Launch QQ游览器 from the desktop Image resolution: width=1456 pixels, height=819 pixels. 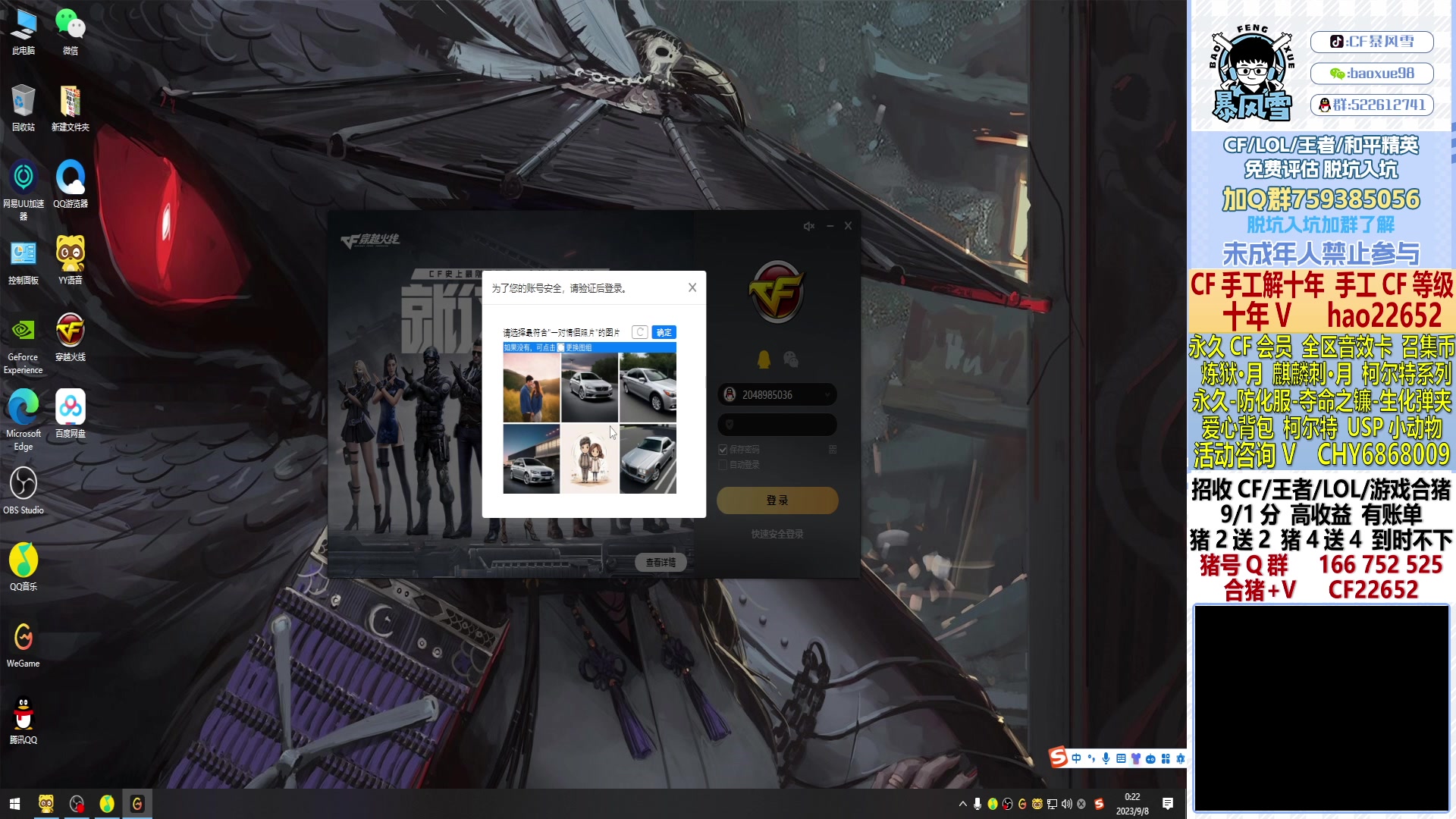coord(71,185)
